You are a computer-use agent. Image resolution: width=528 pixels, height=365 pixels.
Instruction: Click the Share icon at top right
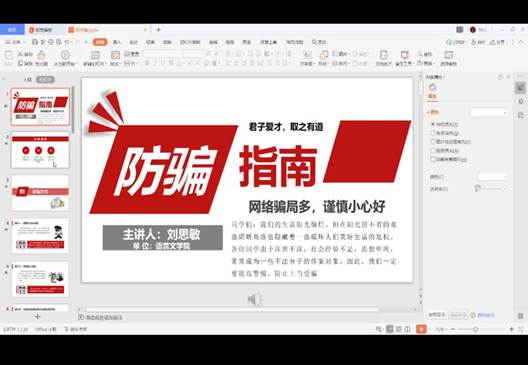(x=497, y=42)
